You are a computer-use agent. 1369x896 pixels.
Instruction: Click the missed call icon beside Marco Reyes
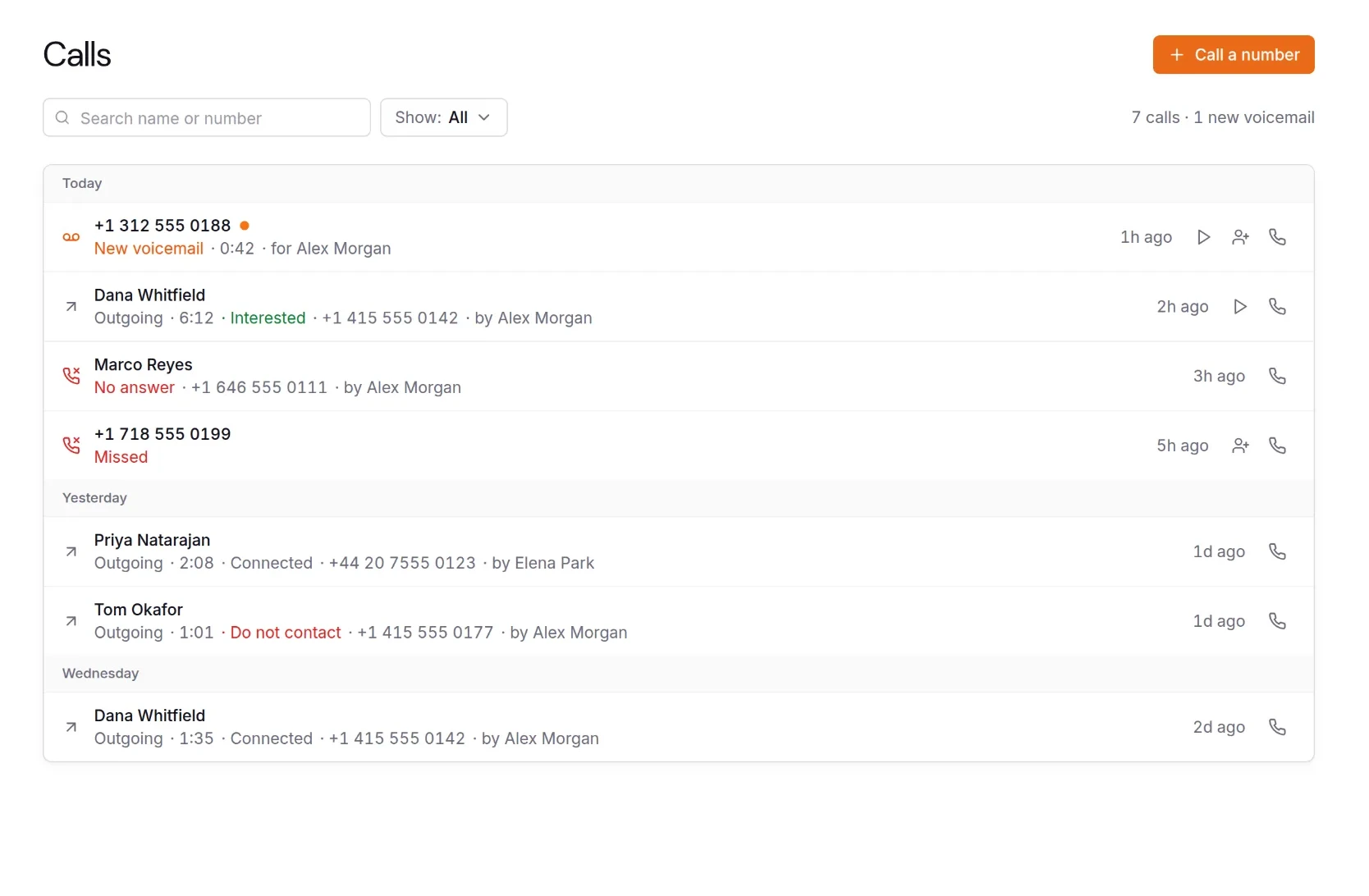[x=71, y=376]
